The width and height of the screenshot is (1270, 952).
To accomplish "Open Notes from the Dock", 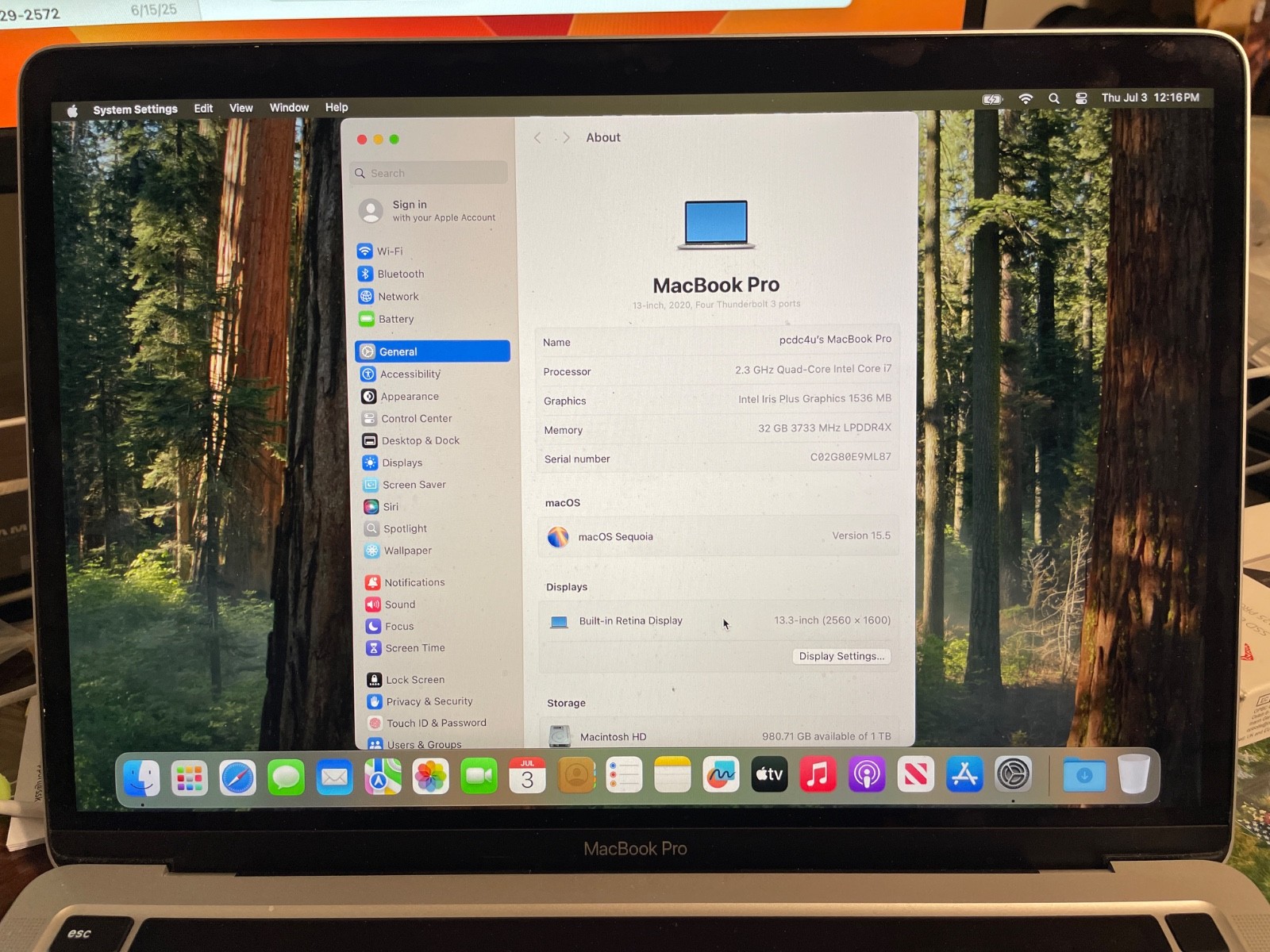I will pyautogui.click(x=672, y=775).
